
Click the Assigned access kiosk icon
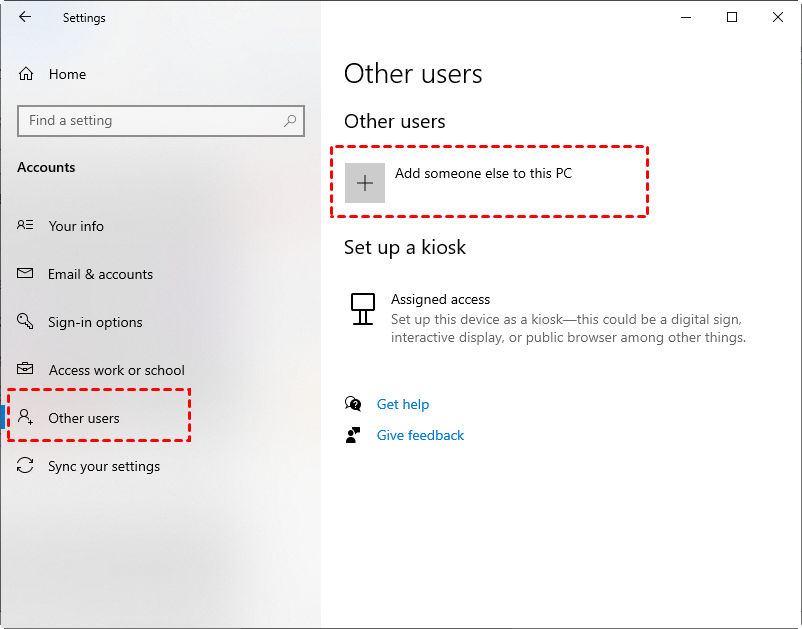(x=363, y=309)
